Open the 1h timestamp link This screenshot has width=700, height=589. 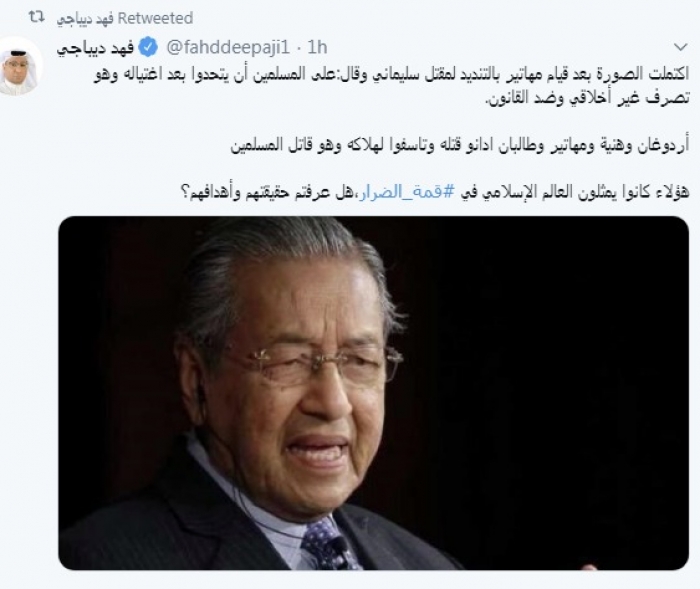click(x=317, y=47)
